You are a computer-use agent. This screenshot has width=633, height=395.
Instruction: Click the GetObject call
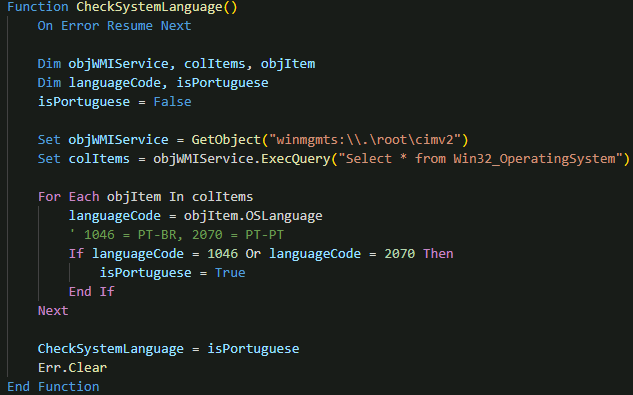tap(226, 140)
